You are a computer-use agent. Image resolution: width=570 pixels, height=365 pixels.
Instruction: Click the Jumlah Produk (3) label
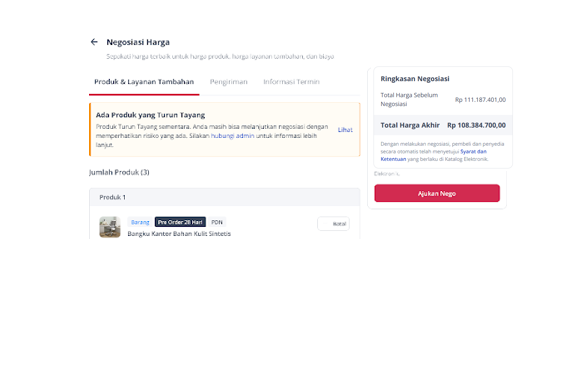(x=119, y=172)
